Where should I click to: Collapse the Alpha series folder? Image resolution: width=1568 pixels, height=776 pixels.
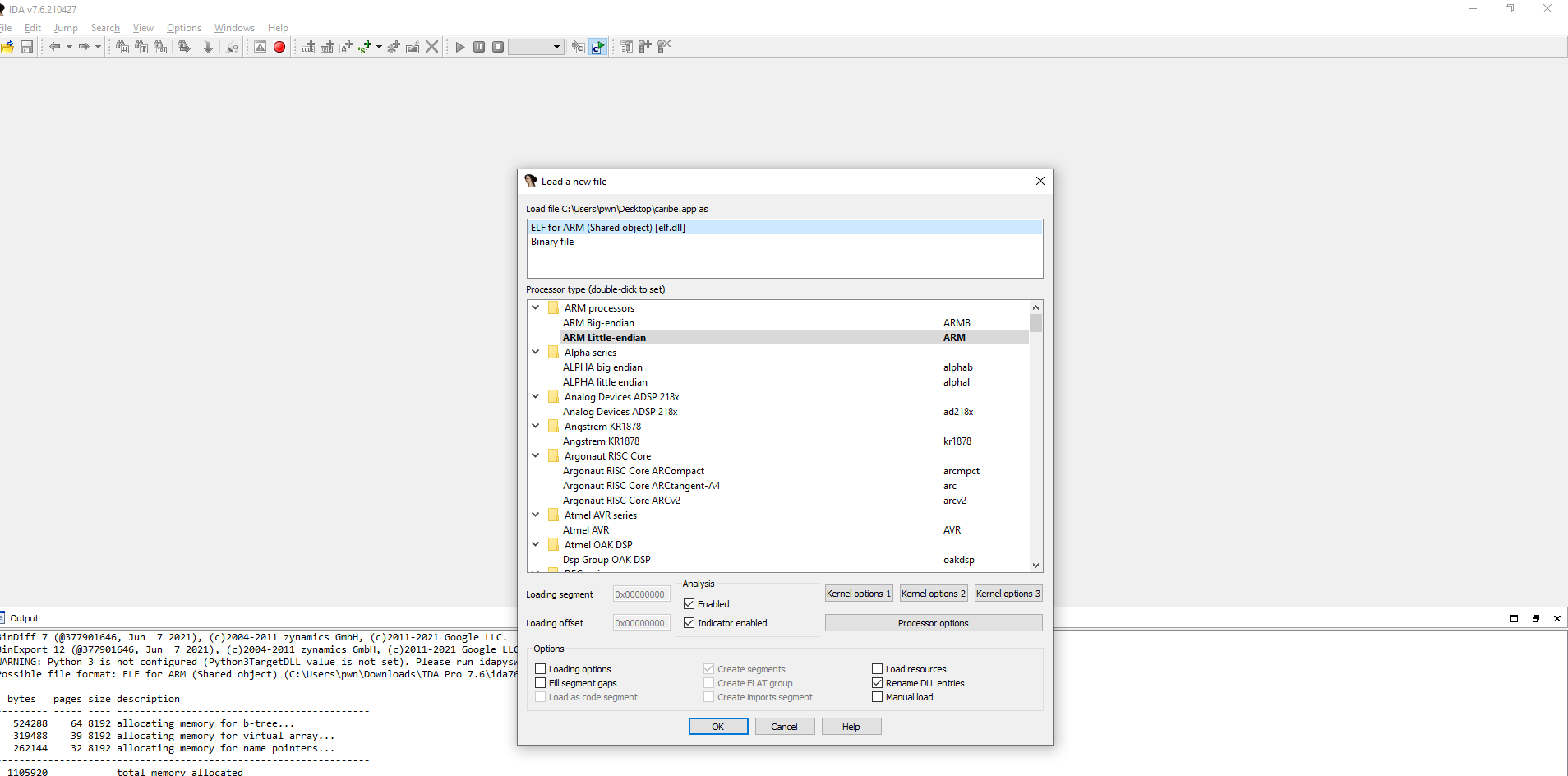(x=536, y=352)
